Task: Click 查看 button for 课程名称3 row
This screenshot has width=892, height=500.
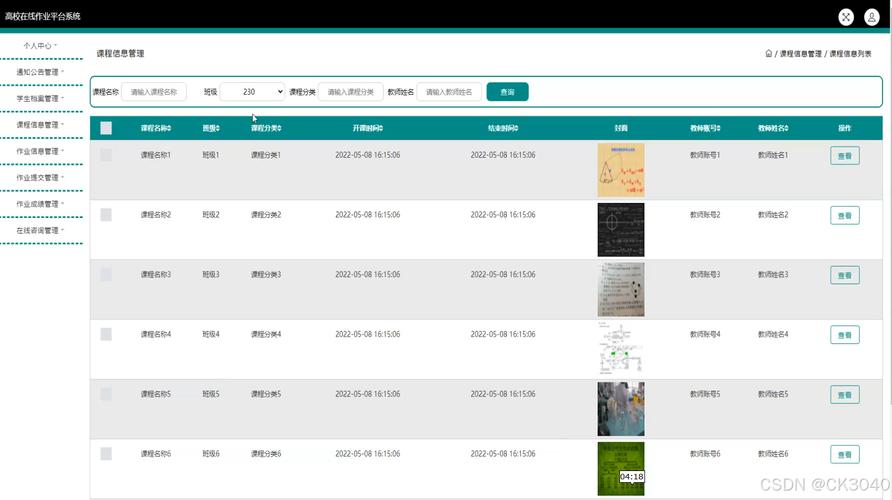Action: click(x=845, y=275)
